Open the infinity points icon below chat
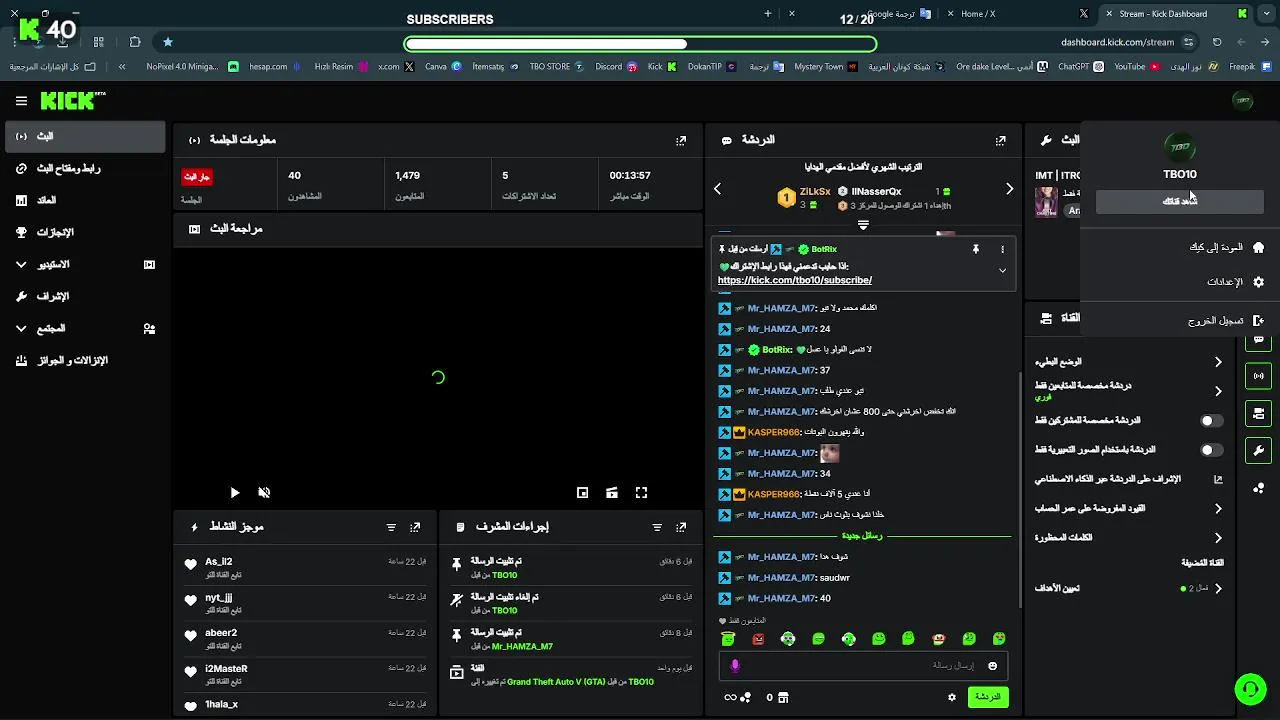The width and height of the screenshot is (1280, 720). pyautogui.click(x=730, y=697)
